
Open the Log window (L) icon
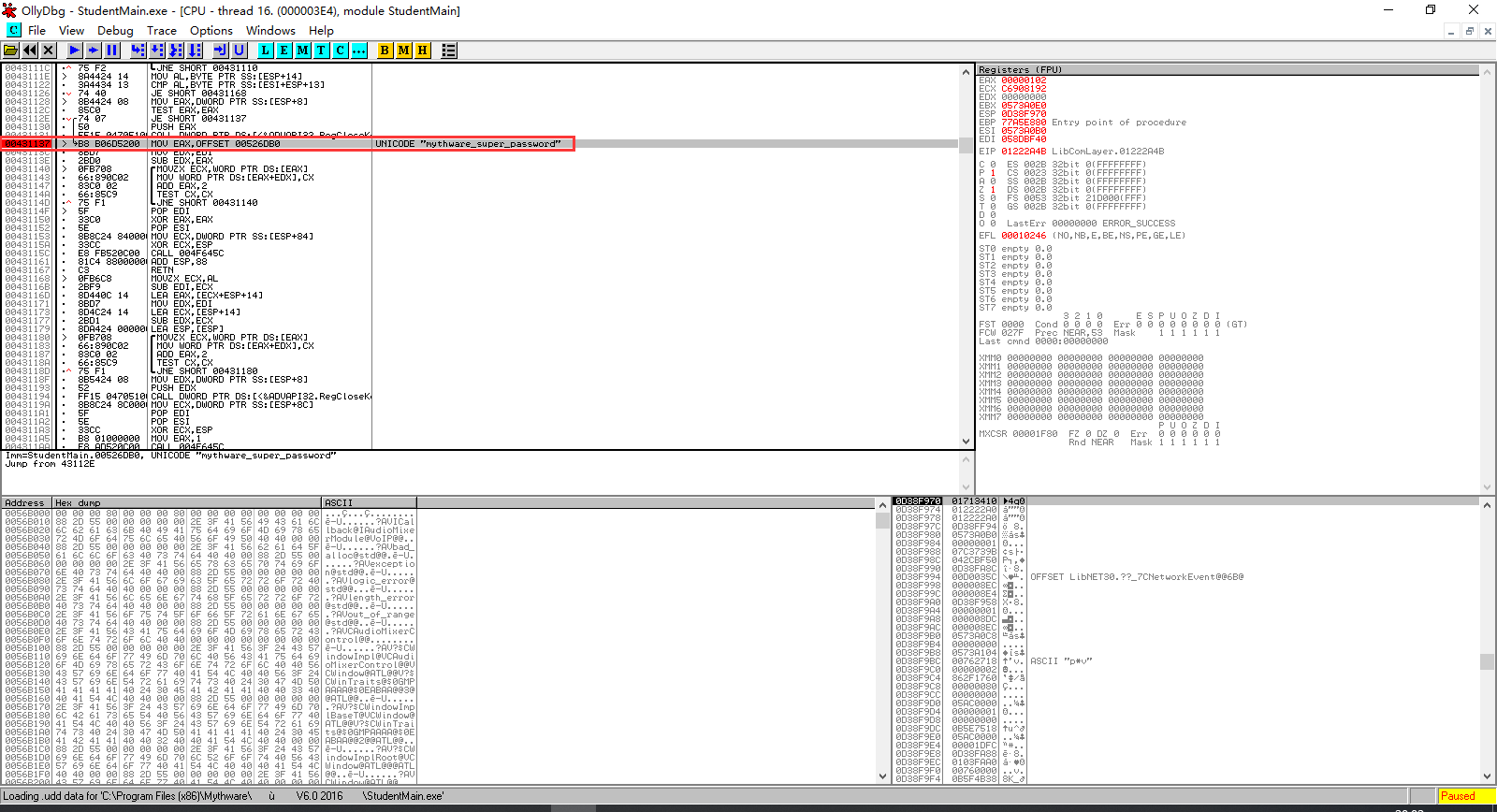266,51
